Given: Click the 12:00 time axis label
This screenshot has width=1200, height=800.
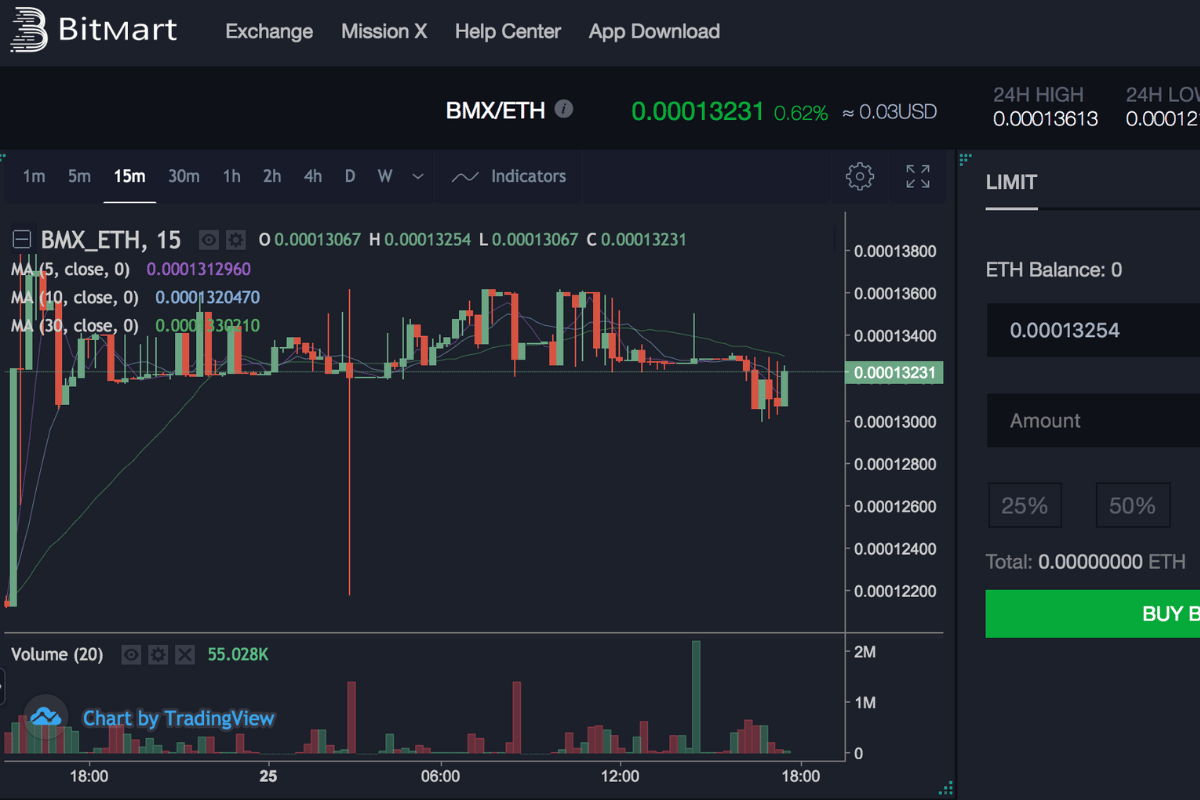Looking at the screenshot, I should (620, 776).
